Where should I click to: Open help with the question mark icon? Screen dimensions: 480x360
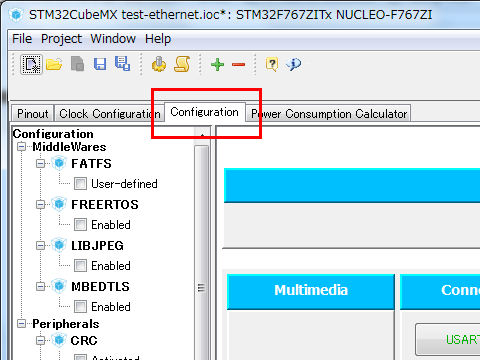click(272, 64)
